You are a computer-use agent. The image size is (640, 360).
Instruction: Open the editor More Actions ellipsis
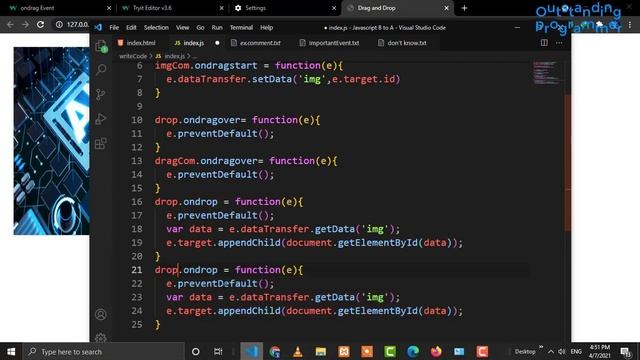(559, 42)
